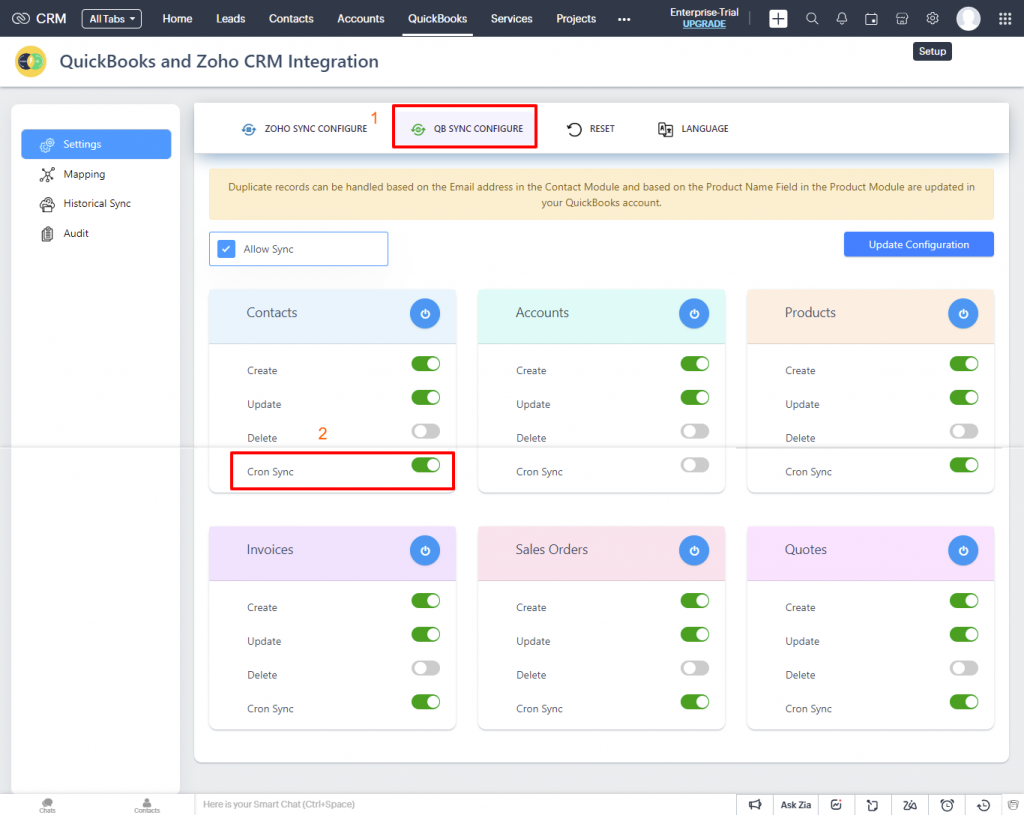The height and width of the screenshot is (815, 1024).
Task: Open Contacts icon in bottom bar
Action: 147,805
